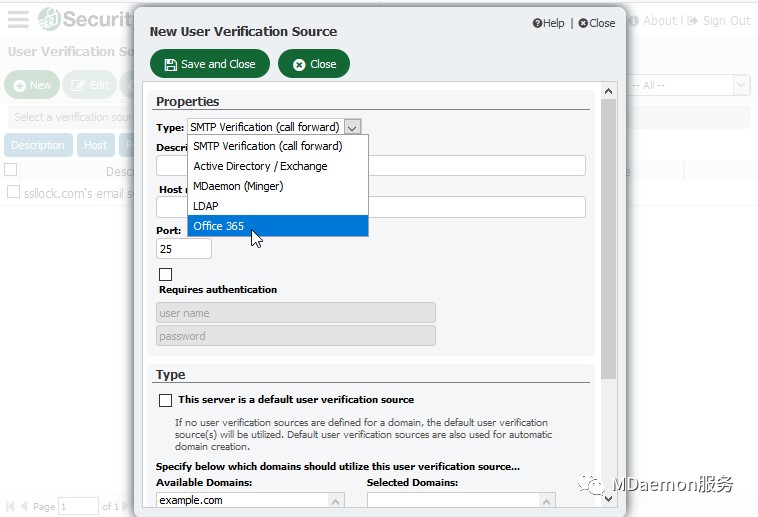Click Edit button in background page

pos(90,85)
